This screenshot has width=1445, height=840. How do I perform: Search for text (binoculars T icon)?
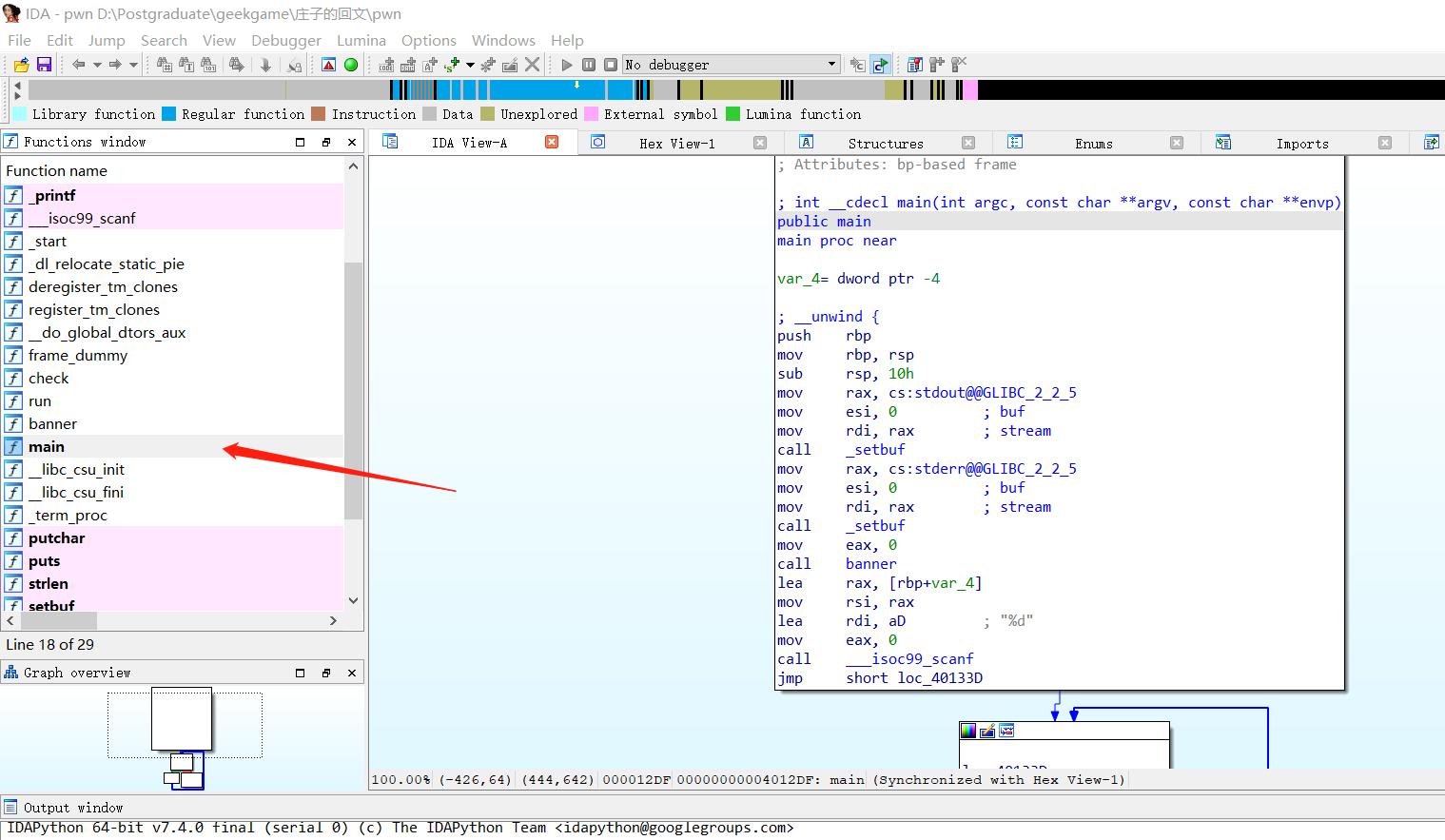point(186,65)
